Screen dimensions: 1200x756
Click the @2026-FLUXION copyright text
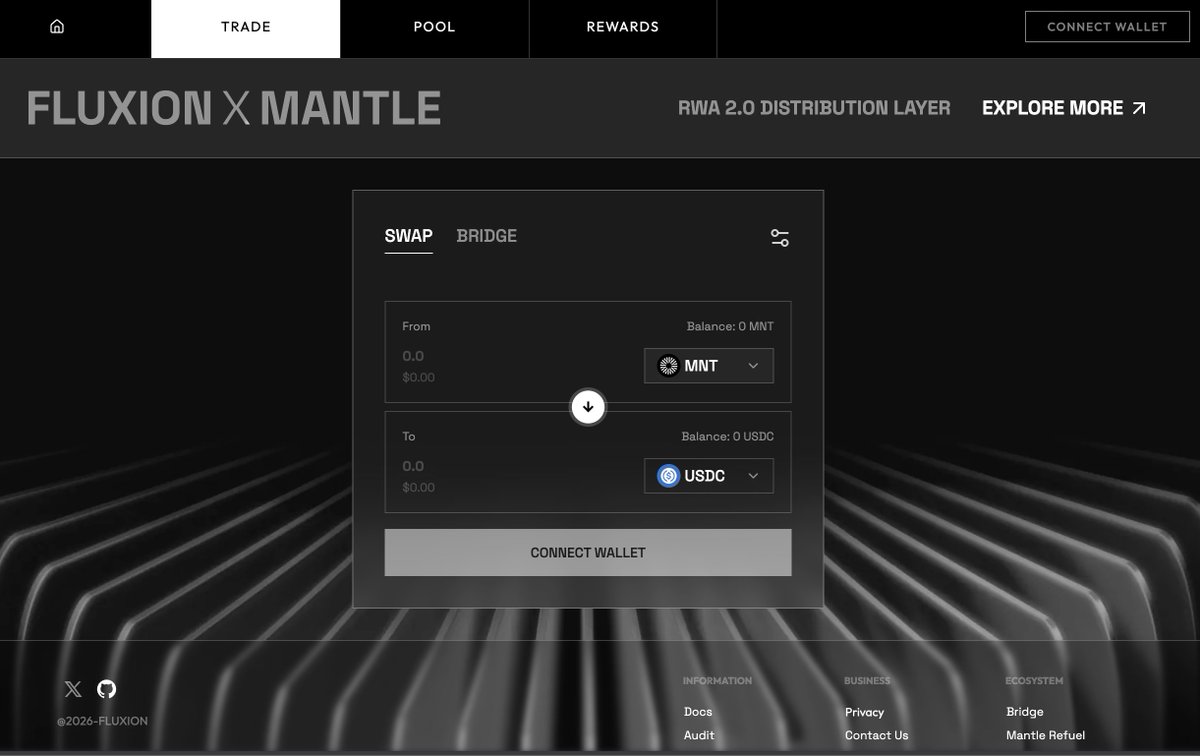point(102,721)
